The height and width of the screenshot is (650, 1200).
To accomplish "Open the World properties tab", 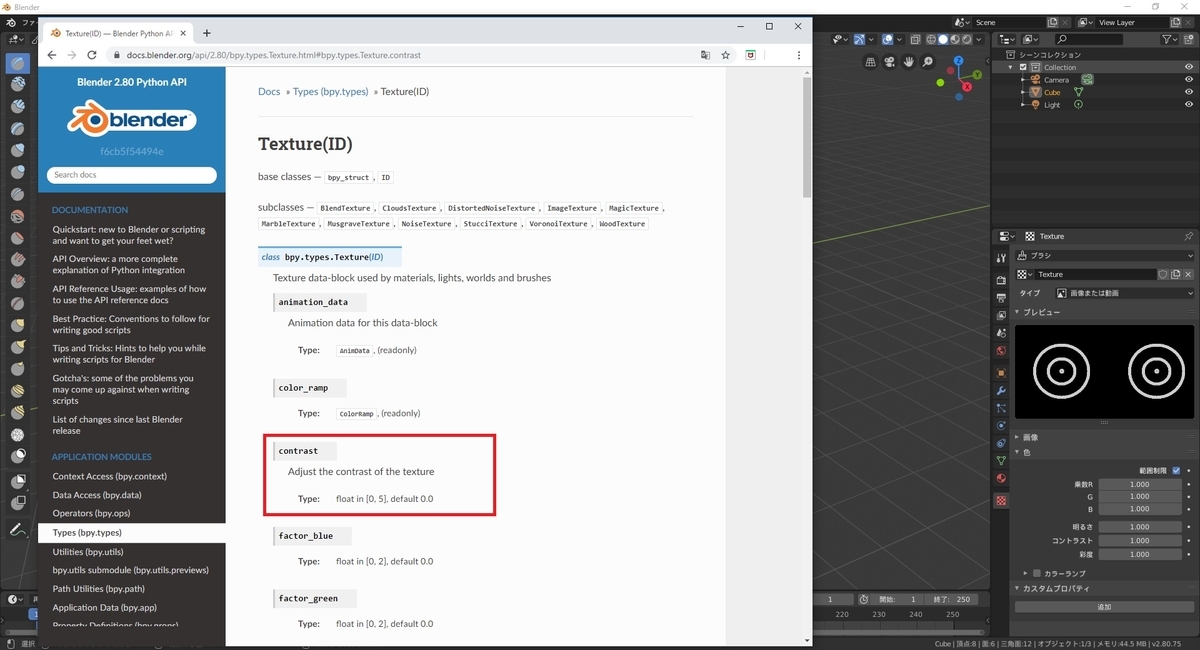I will [1001, 351].
